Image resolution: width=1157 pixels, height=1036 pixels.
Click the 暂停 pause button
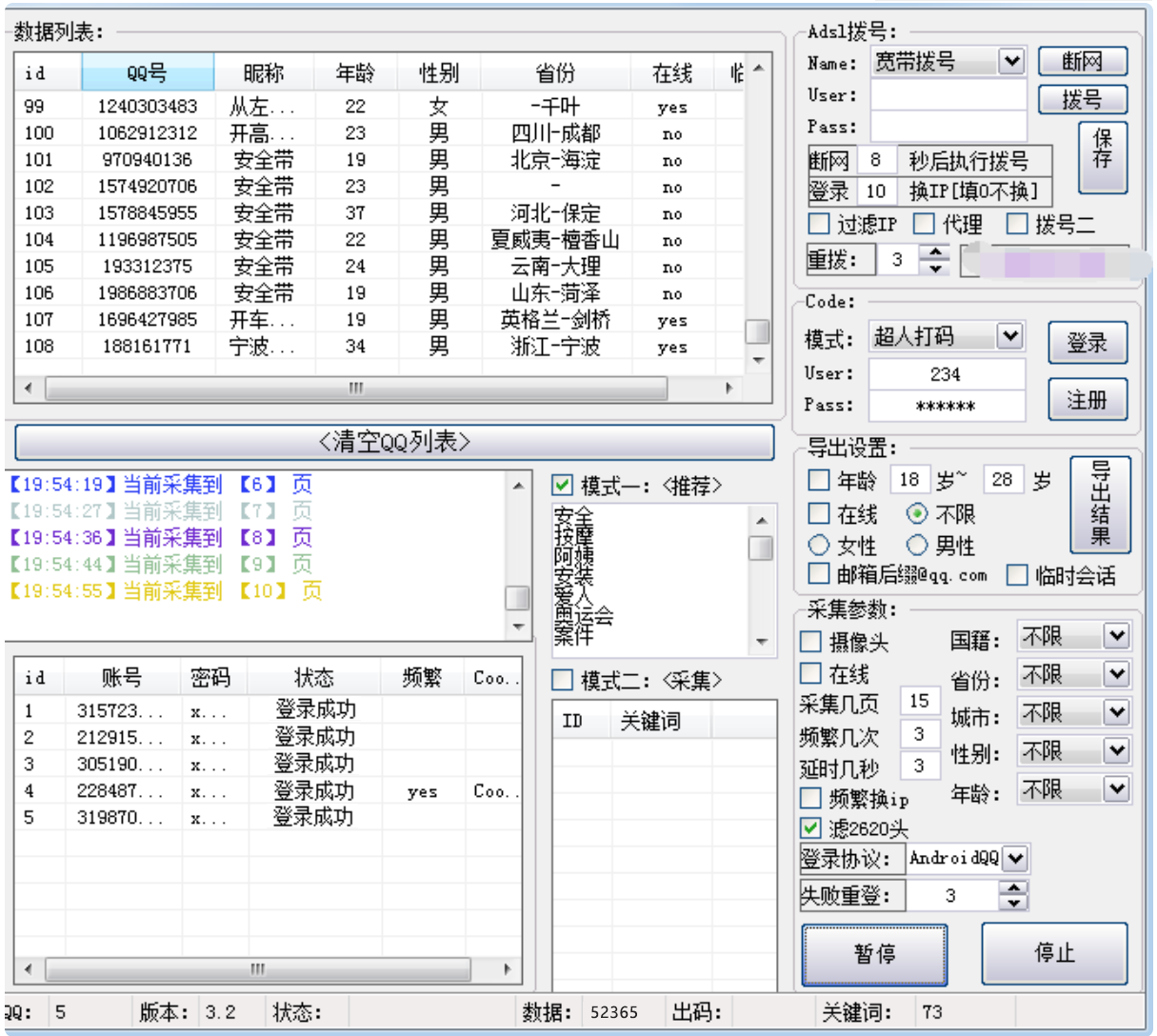coord(873,953)
